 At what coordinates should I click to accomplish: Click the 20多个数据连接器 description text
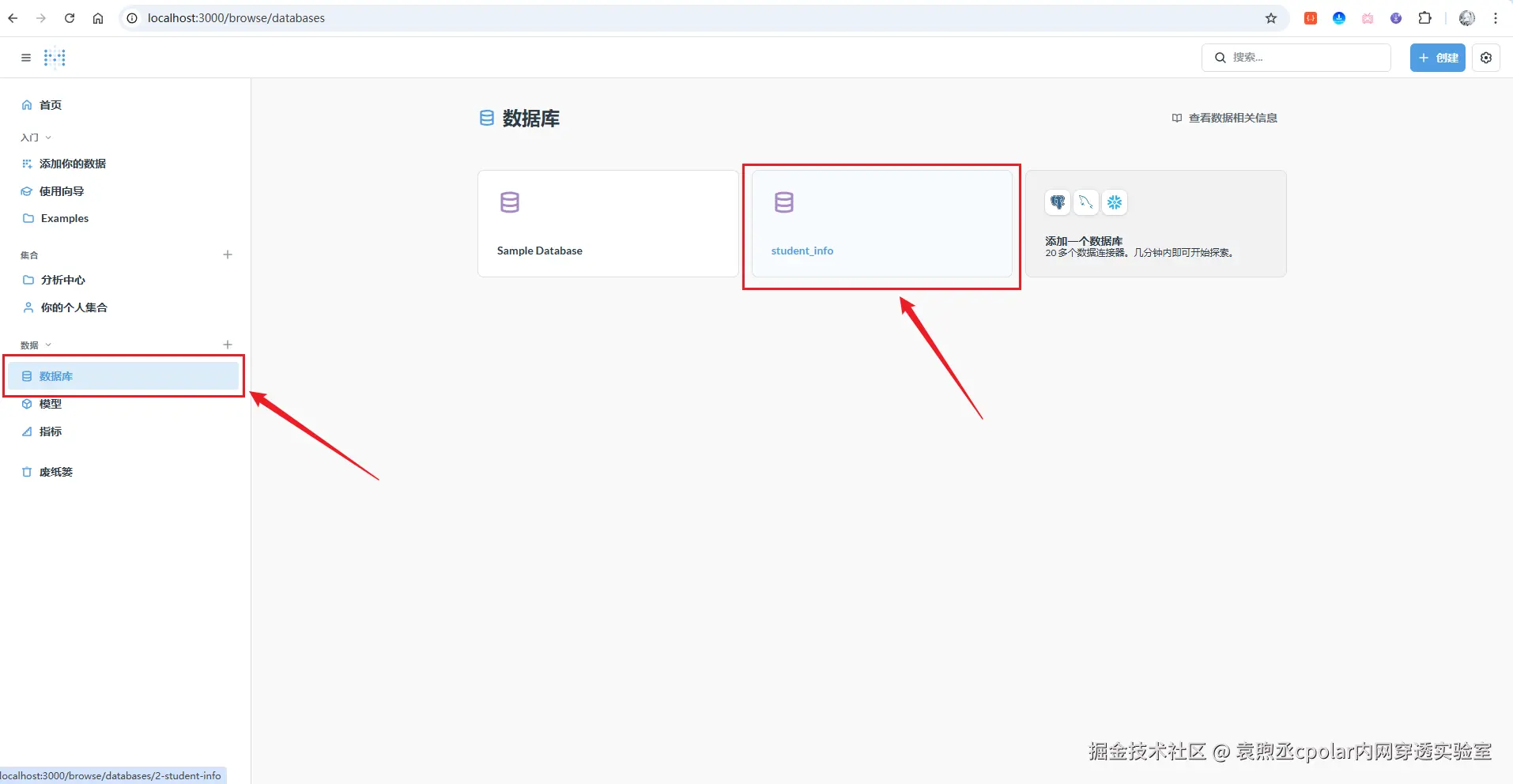pos(1140,253)
